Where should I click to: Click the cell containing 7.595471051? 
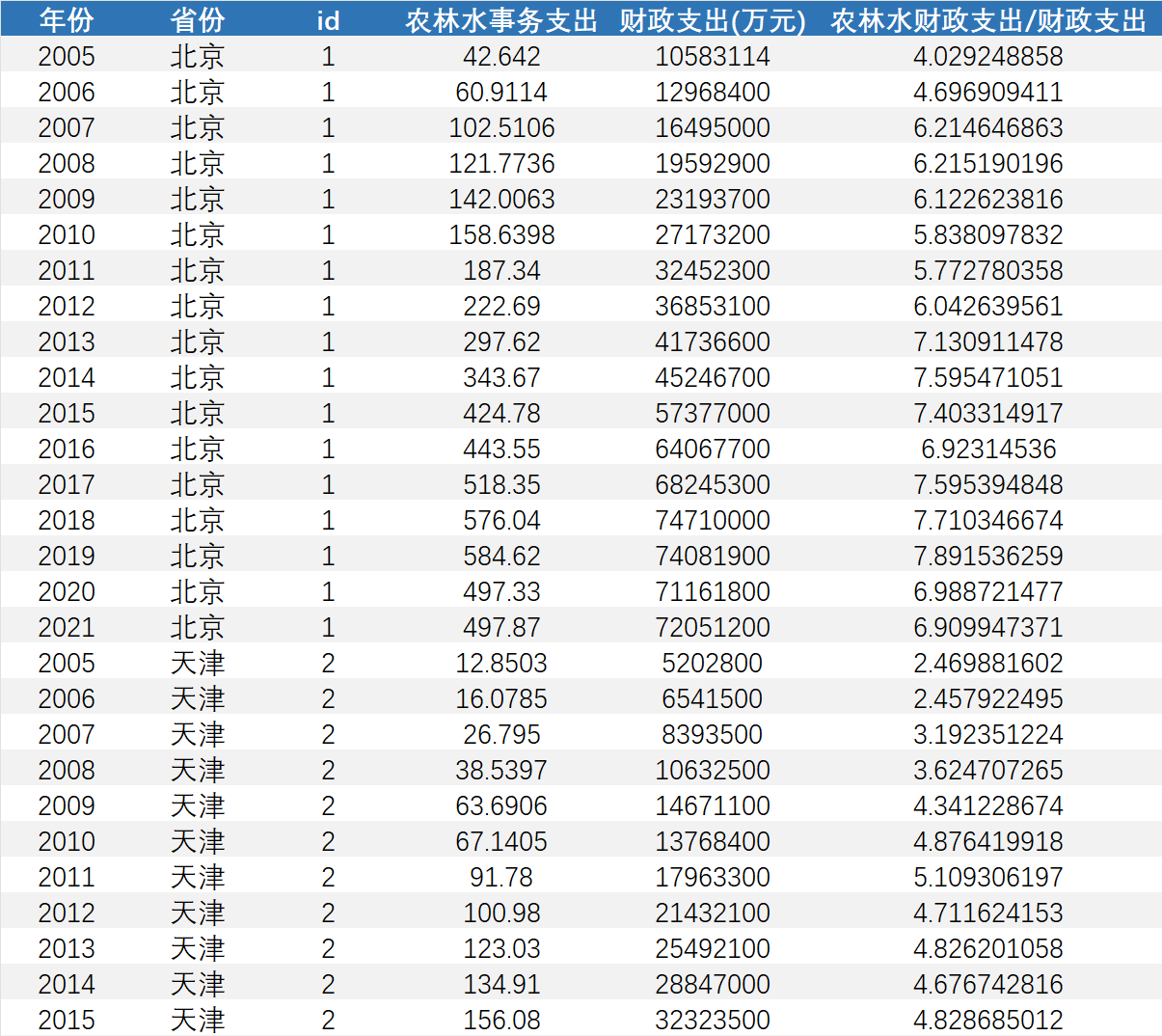coord(988,378)
